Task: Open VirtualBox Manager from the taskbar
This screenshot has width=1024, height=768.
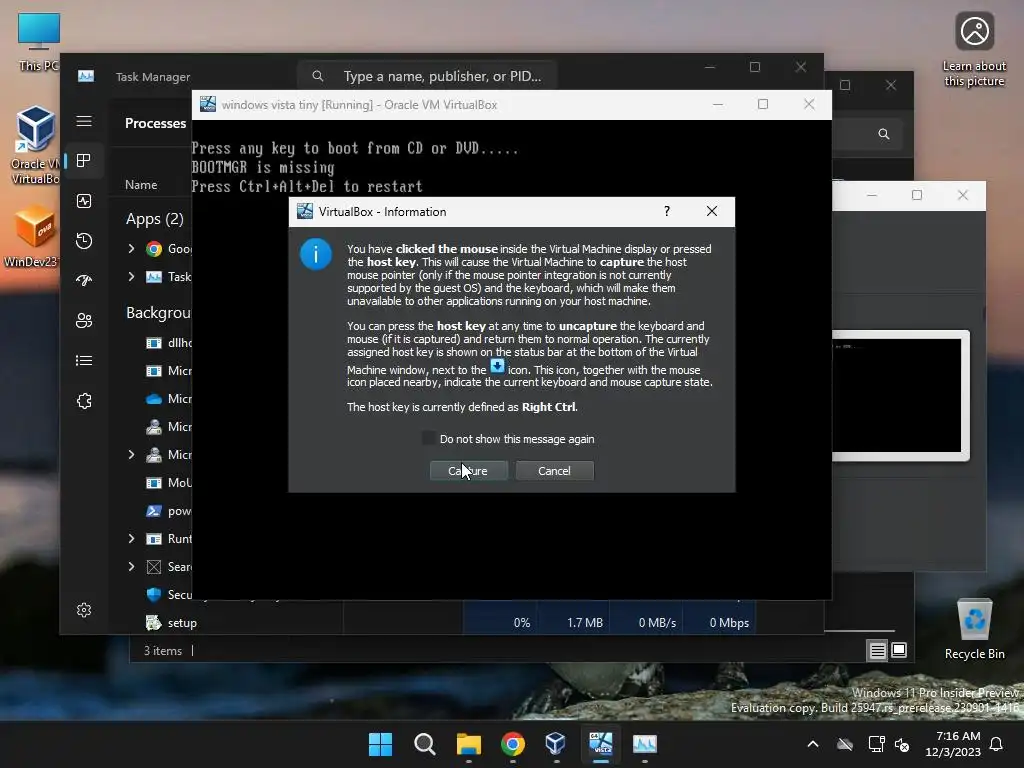Action: (x=556, y=744)
